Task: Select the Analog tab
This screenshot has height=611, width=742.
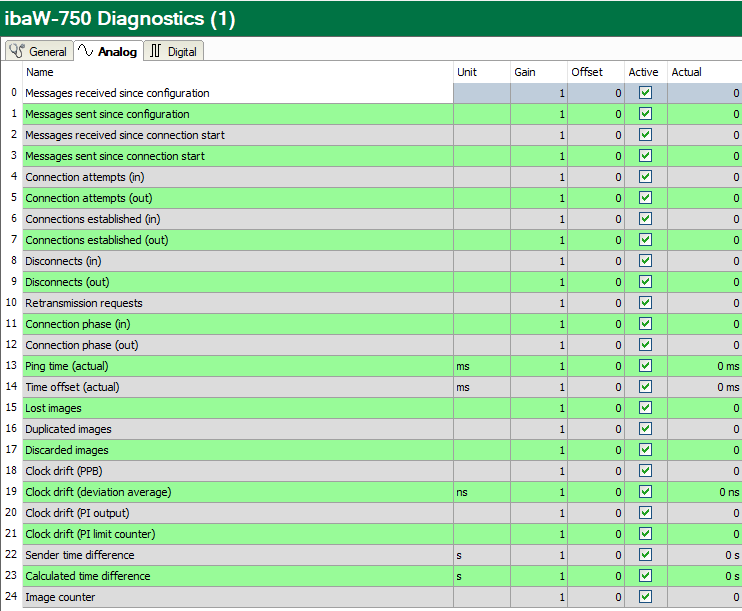Action: (108, 51)
